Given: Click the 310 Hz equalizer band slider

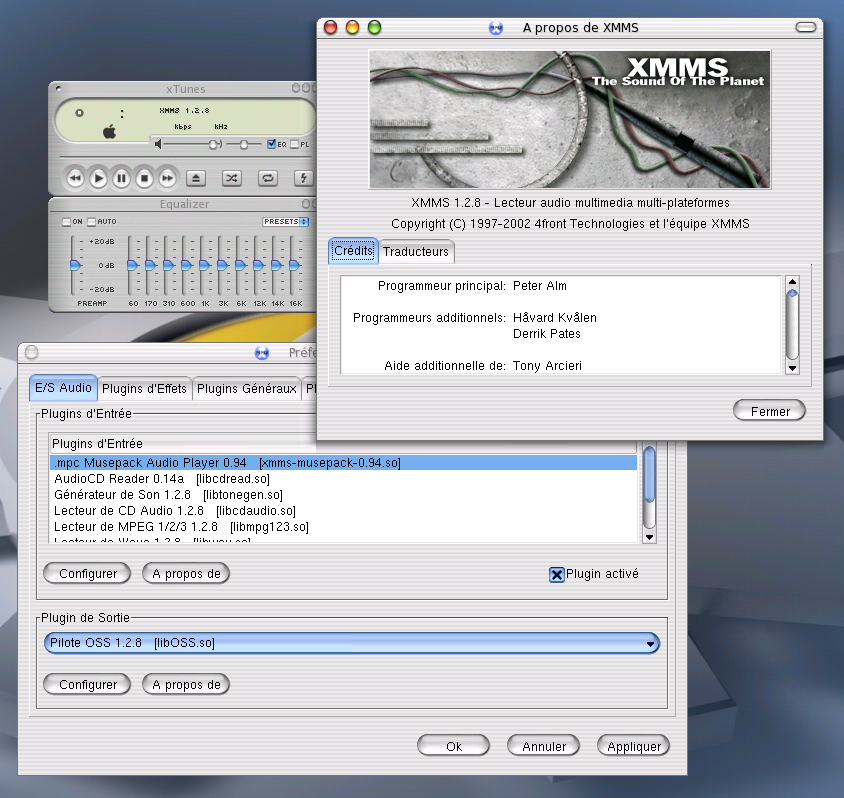Looking at the screenshot, I should pos(168,265).
